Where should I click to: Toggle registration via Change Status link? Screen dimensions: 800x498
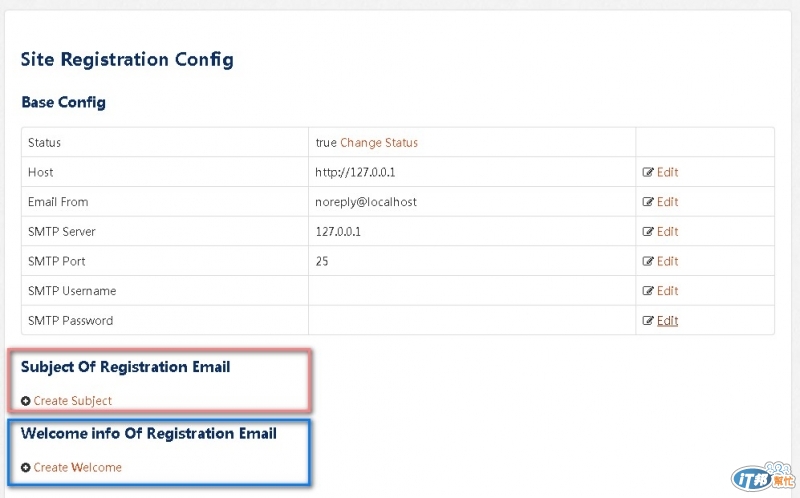click(x=379, y=143)
